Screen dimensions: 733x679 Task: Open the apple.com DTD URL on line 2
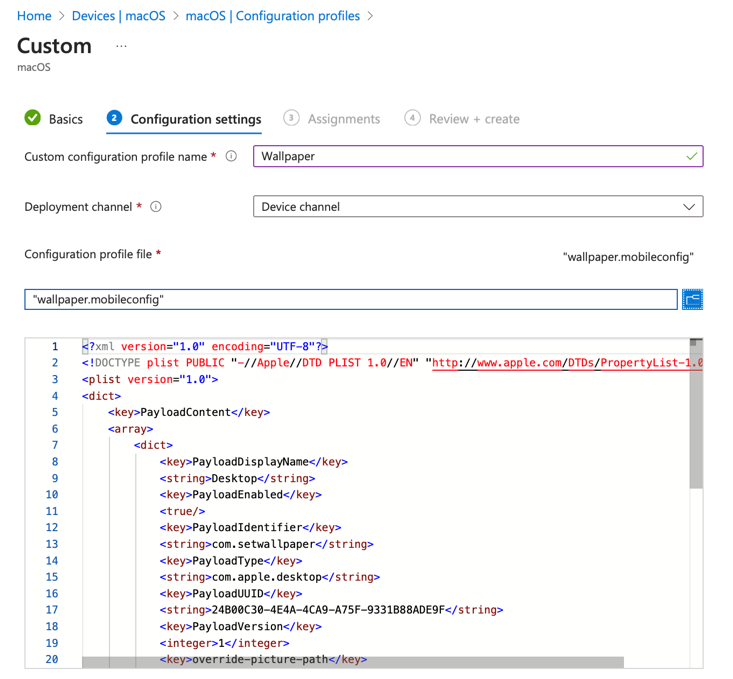tap(567, 363)
